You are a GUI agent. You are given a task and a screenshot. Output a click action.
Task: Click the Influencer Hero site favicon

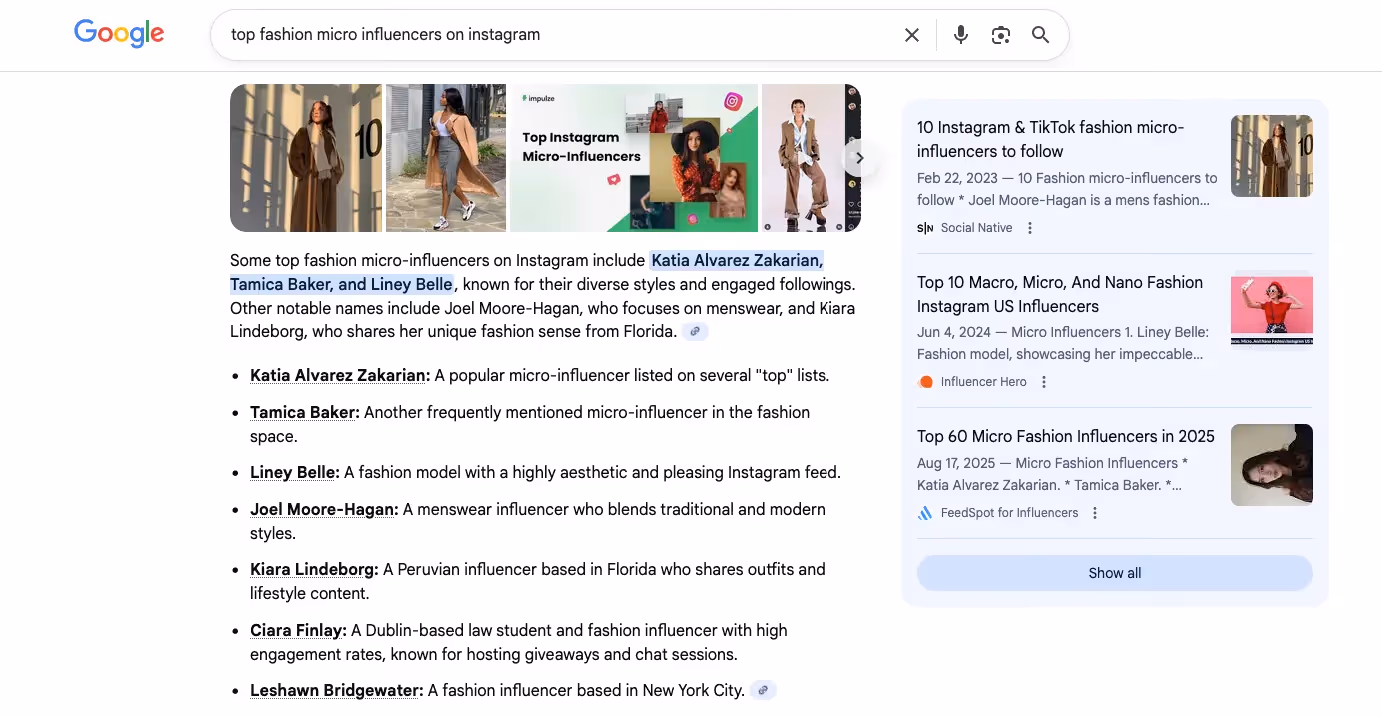[925, 382]
